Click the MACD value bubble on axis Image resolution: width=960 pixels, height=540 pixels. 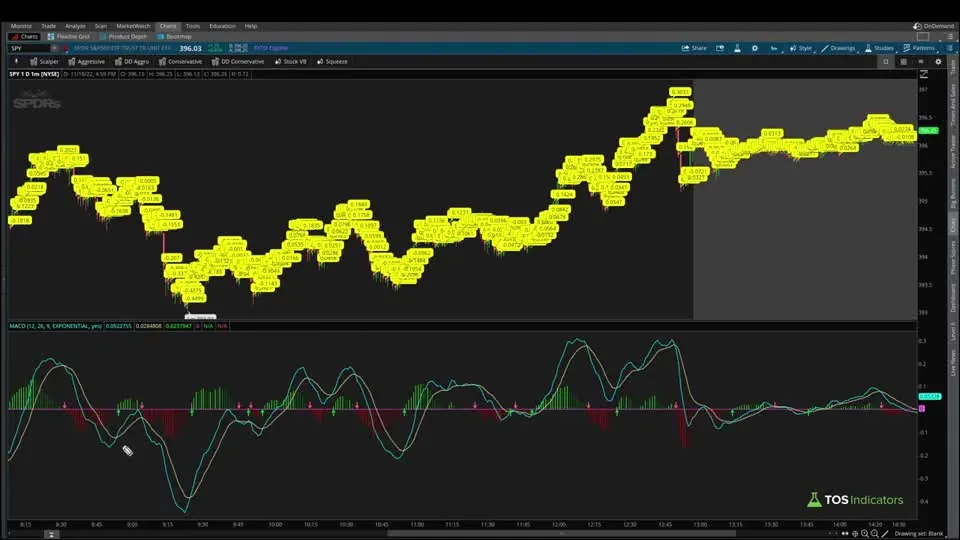(930, 397)
